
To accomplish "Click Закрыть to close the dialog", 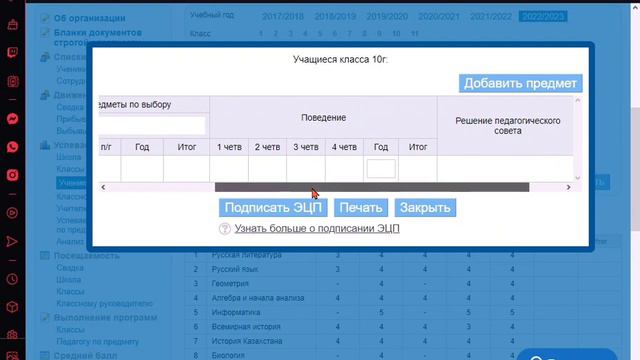I will pyautogui.click(x=425, y=208).
